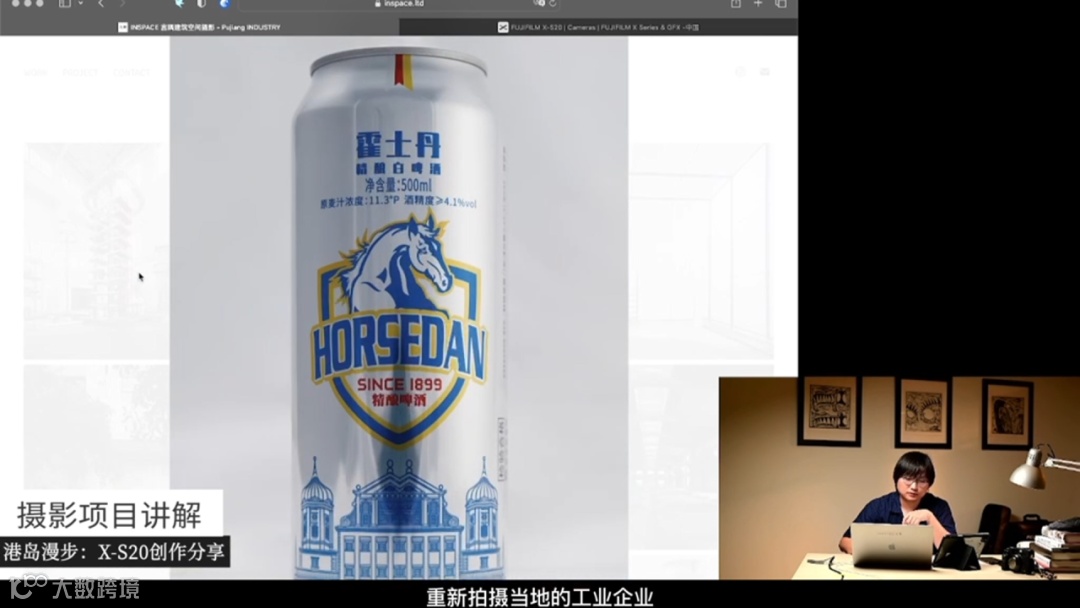Reload the page with the refresh icon

click(x=552, y=3)
